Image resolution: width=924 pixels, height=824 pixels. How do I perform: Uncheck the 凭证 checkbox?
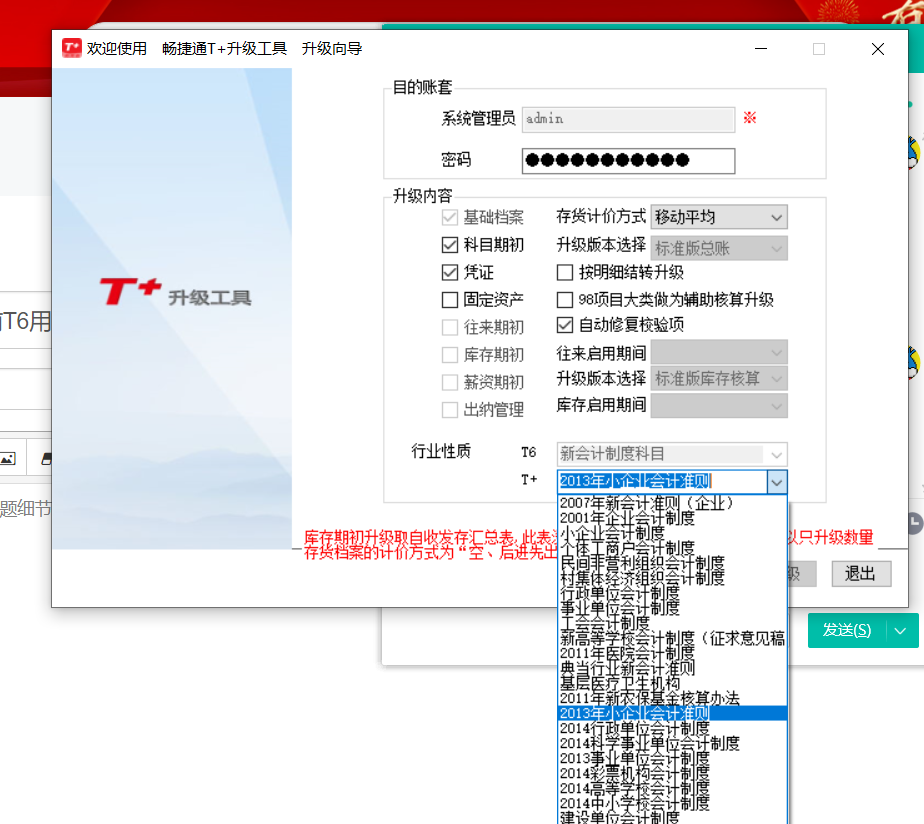tap(450, 272)
